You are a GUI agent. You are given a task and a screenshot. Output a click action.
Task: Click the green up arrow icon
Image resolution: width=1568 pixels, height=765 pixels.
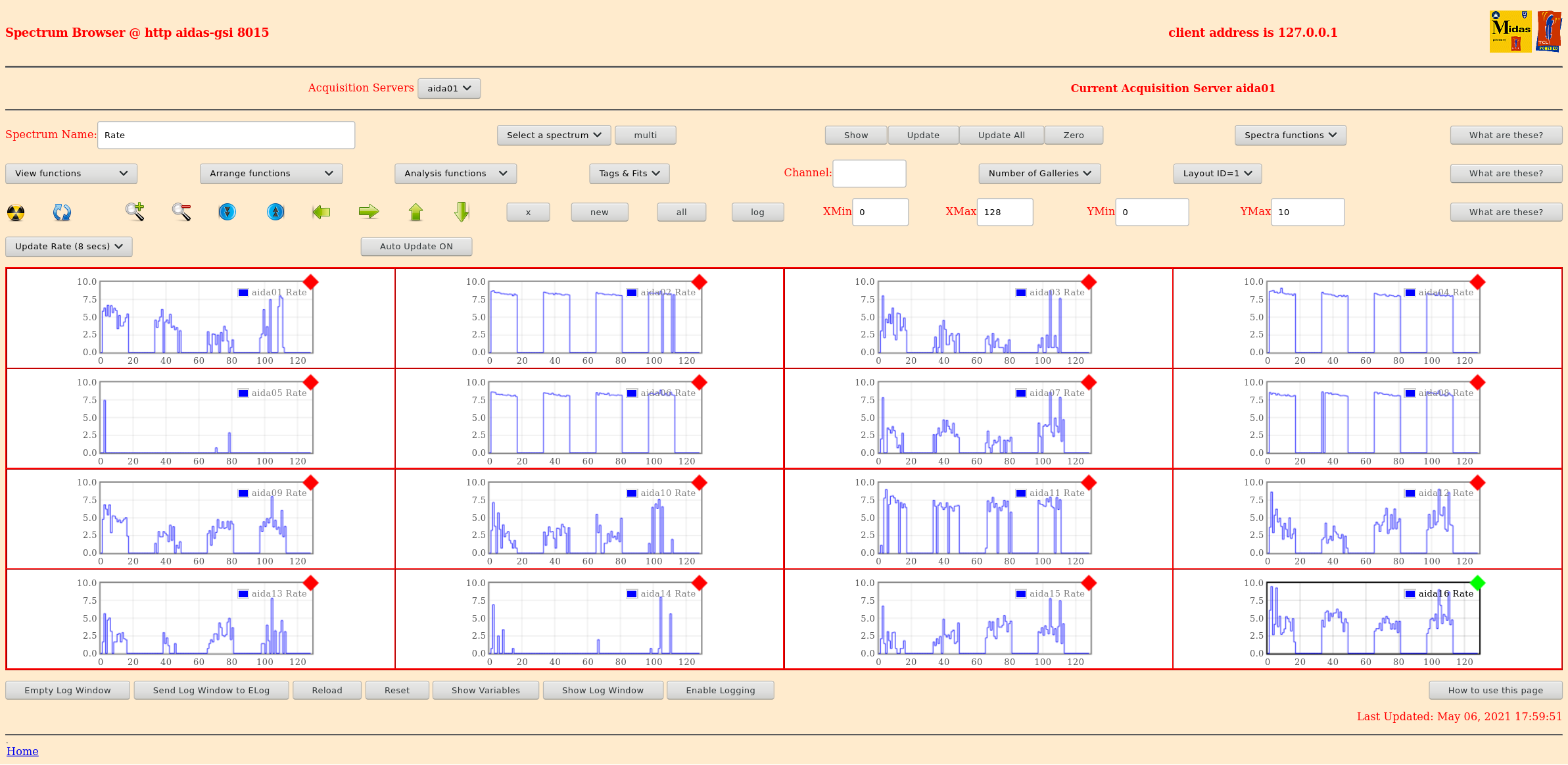(x=416, y=212)
